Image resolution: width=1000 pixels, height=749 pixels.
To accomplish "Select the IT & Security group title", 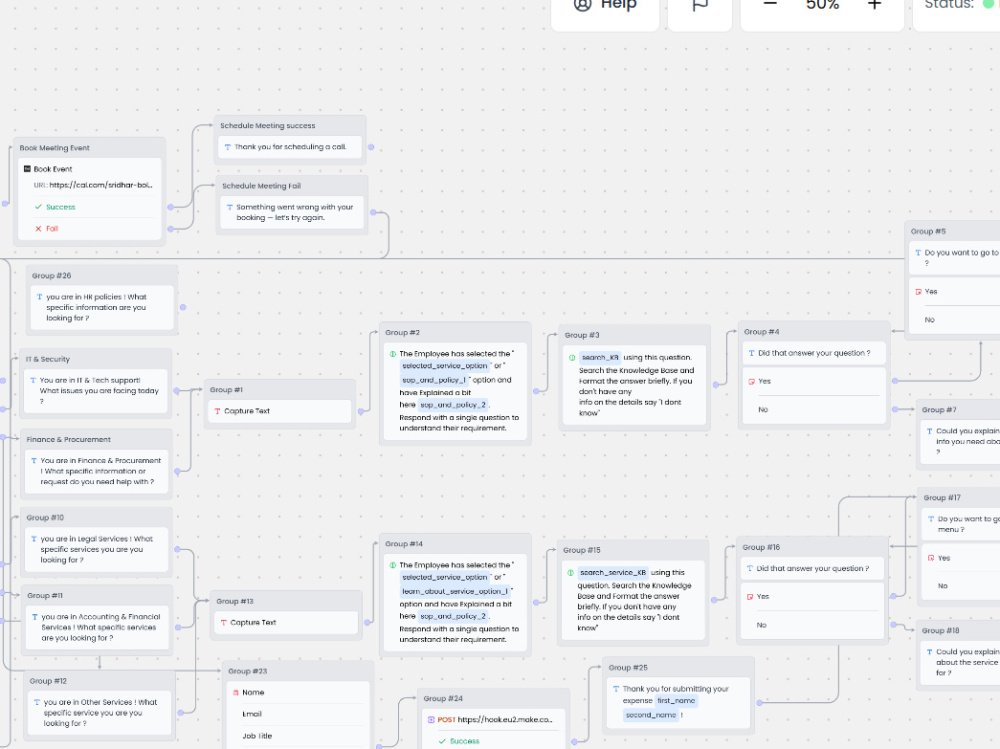I will coord(47,359).
